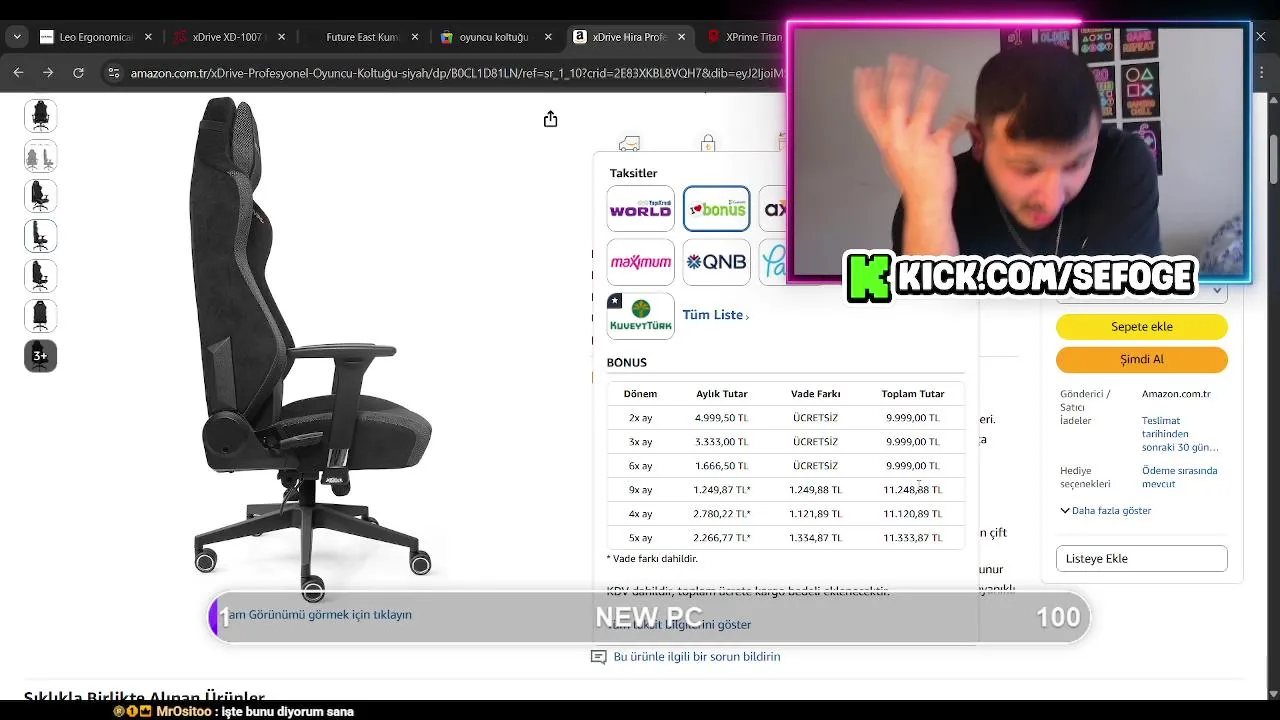Viewport: 1280px width, 720px height.
Task: Click the report issue speech bubble icon
Action: coord(598,657)
